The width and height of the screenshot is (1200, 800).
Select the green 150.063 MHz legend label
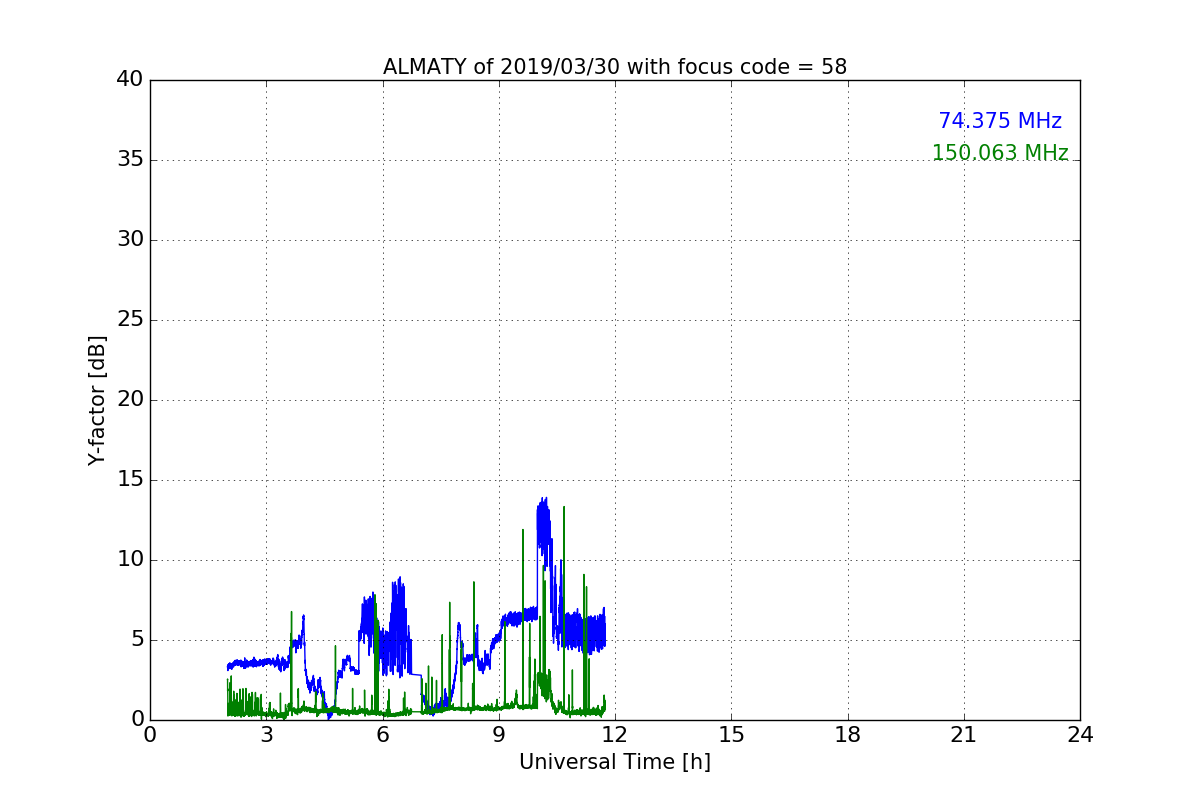(x=1000, y=153)
